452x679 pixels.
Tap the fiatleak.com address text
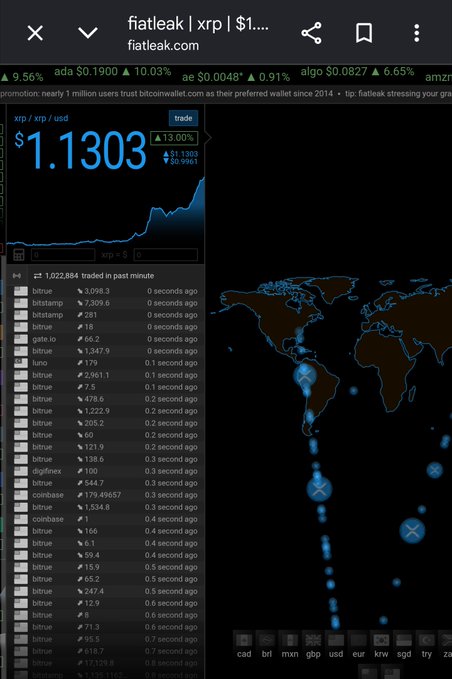click(163, 45)
